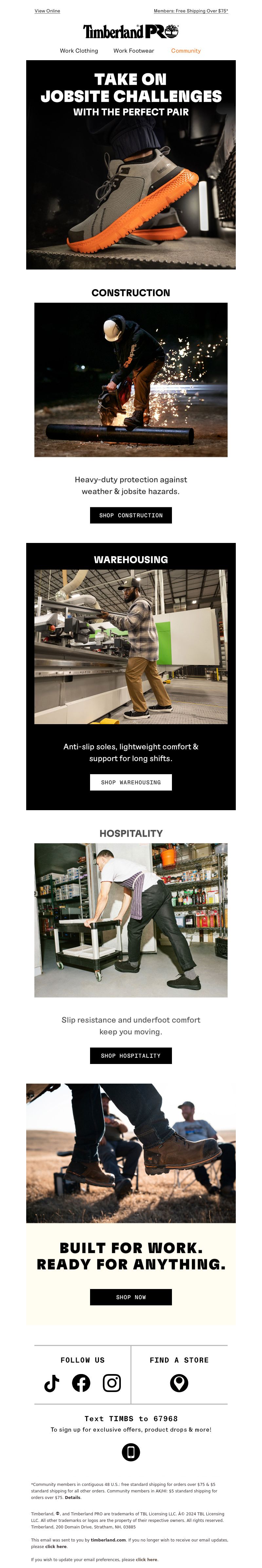Click the Shop Construction button
The width and height of the screenshot is (262, 1568).
click(x=131, y=515)
